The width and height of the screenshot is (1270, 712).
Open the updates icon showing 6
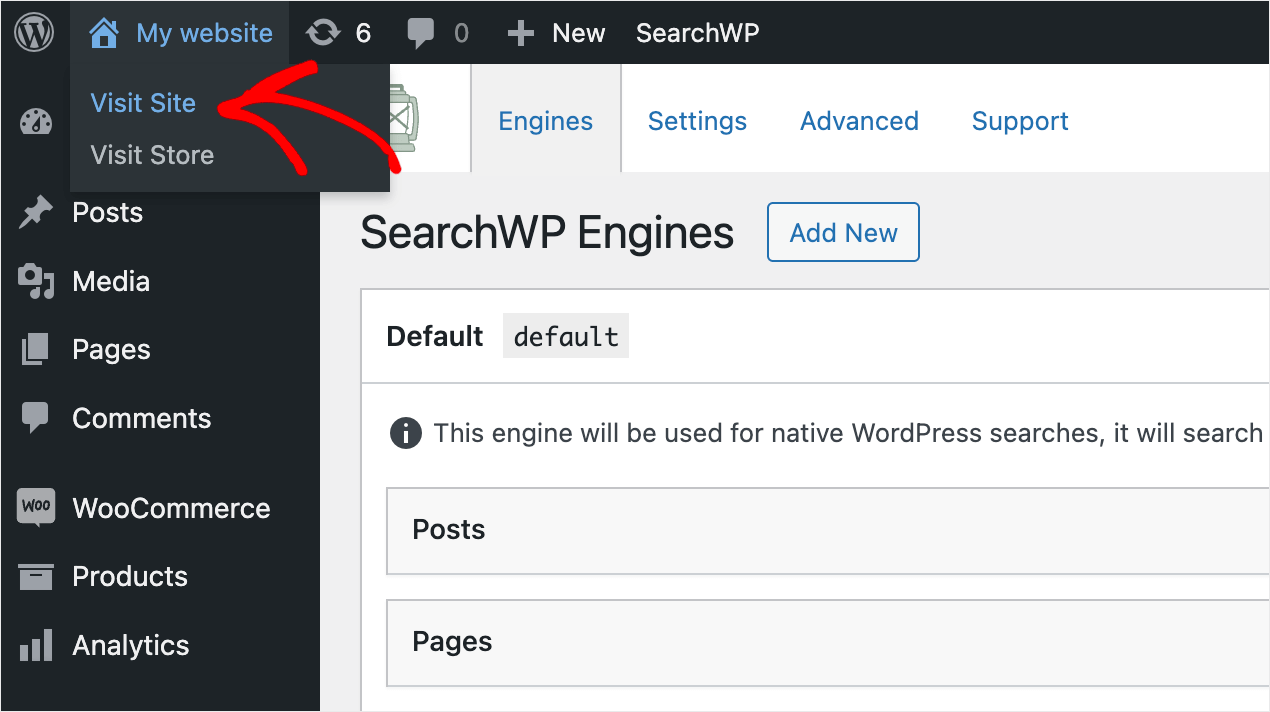[x=323, y=33]
